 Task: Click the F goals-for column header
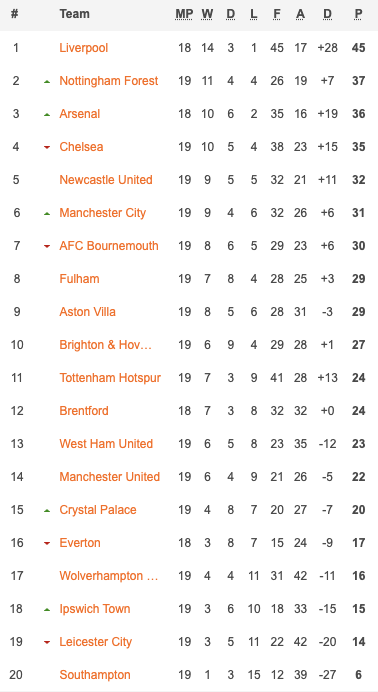(x=277, y=15)
